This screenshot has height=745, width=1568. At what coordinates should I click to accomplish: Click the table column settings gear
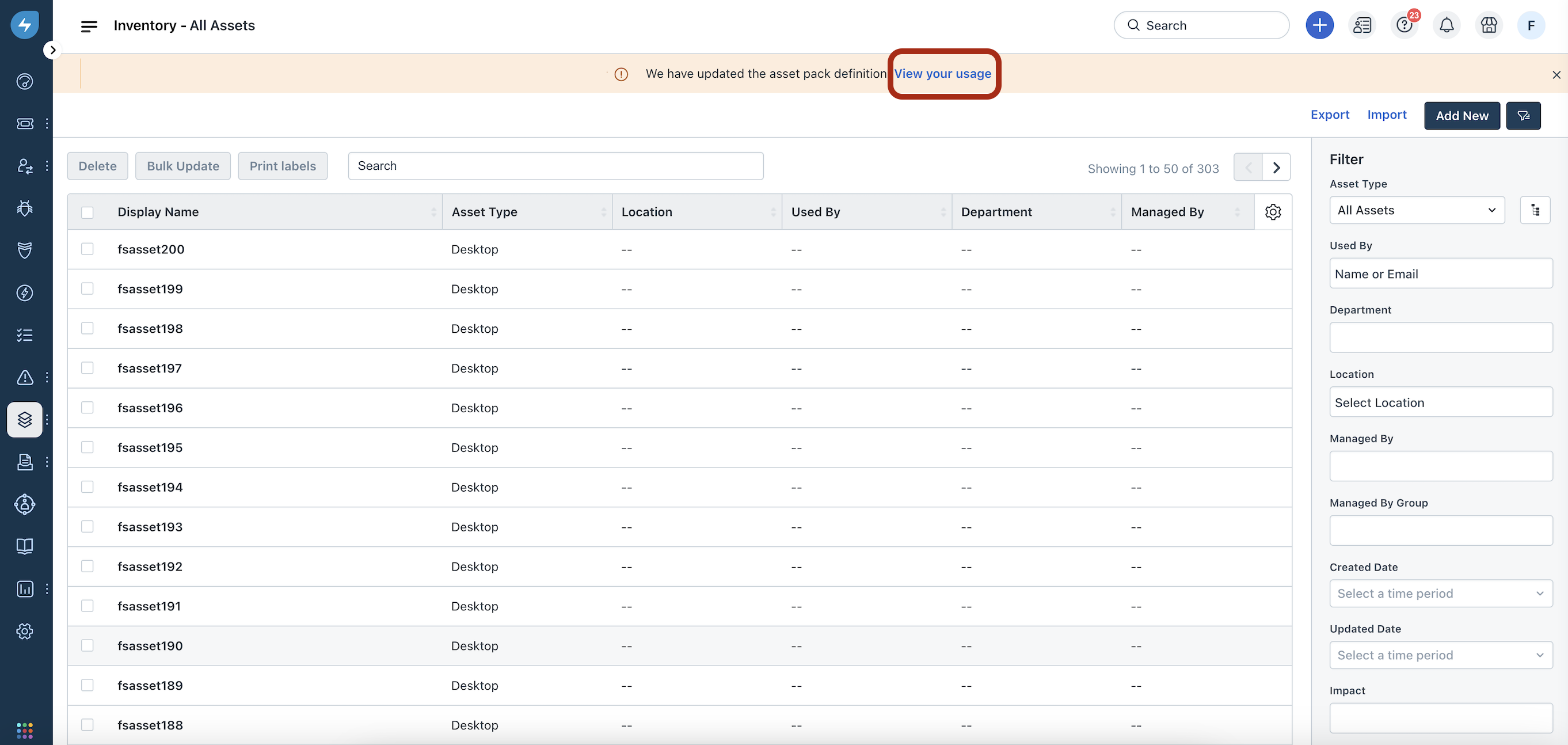[x=1272, y=212]
